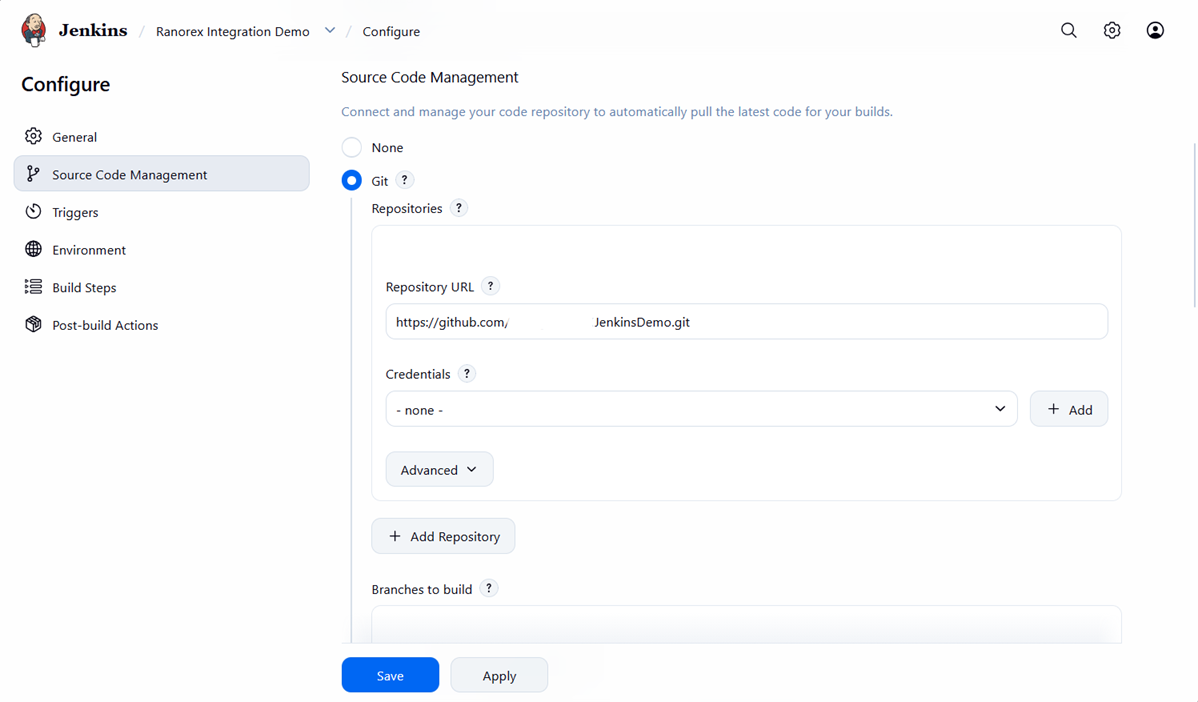Focus the Repository URL input field
The width and height of the screenshot is (1198, 702).
click(x=746, y=322)
